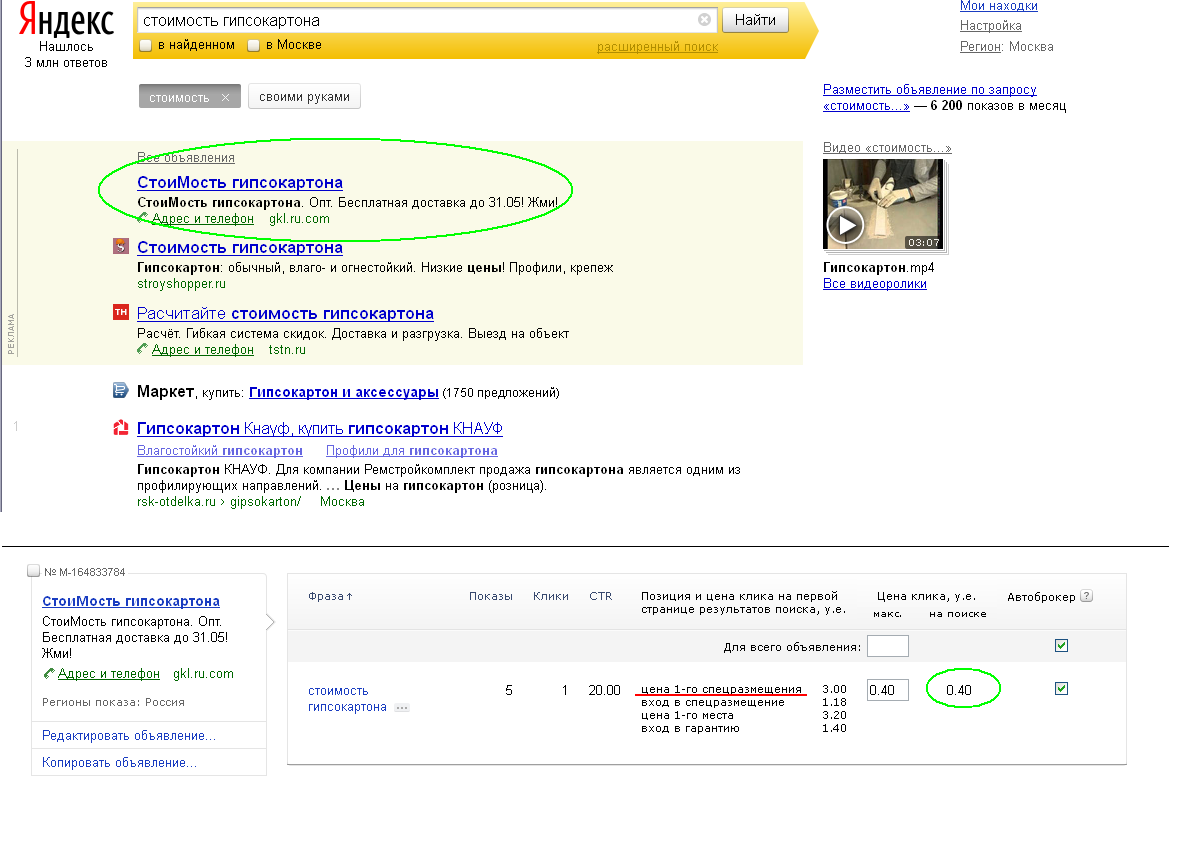This screenshot has height=863, width=1186.
Task: Click the grey «стоимость» chip label
Action: pos(179,98)
